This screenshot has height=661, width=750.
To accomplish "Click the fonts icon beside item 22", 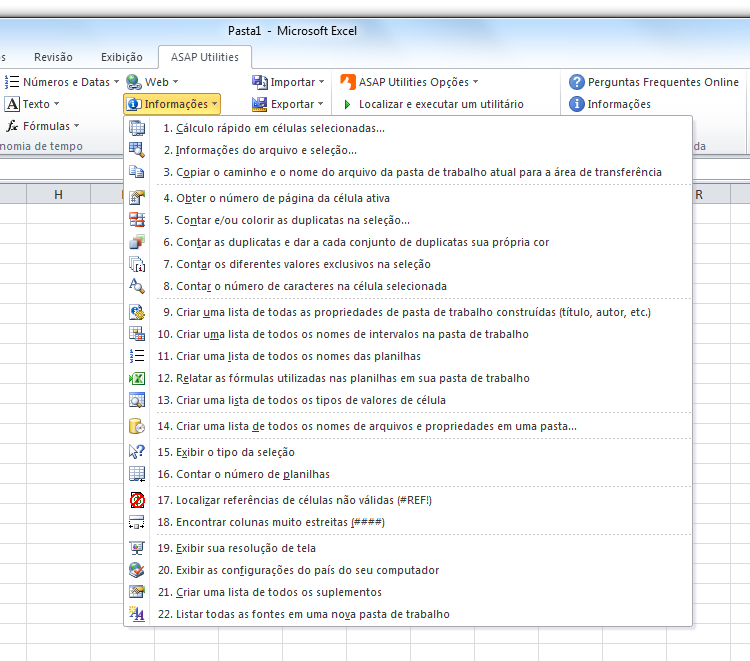I will click(137, 614).
